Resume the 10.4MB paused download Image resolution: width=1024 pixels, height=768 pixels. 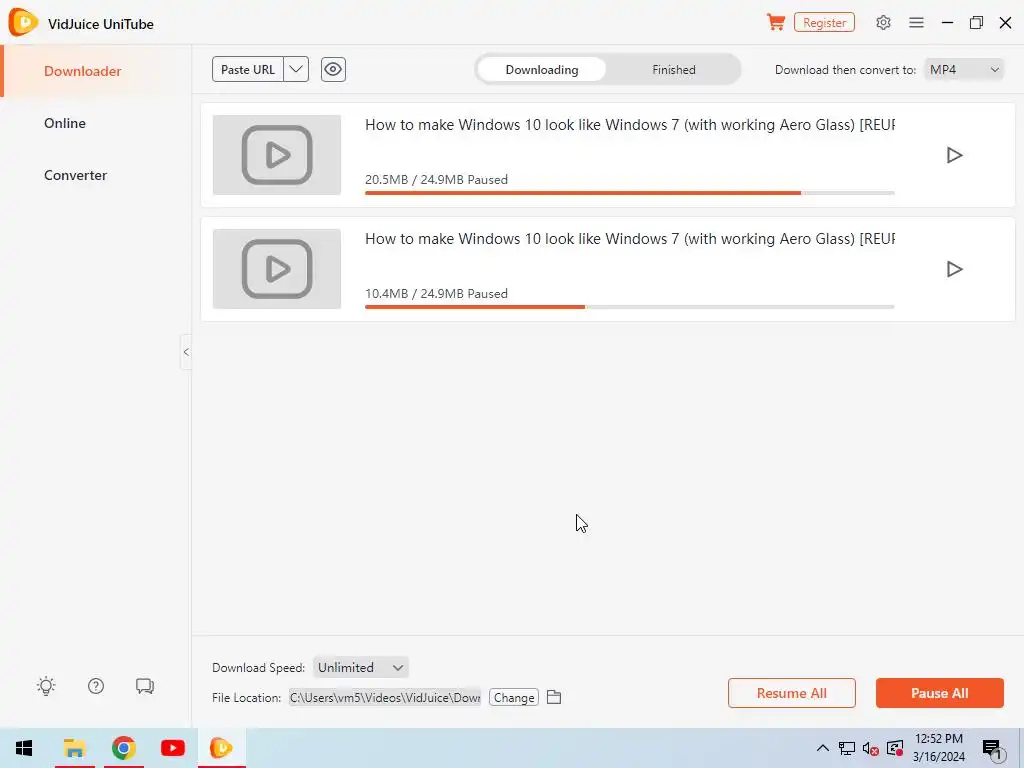(954, 269)
